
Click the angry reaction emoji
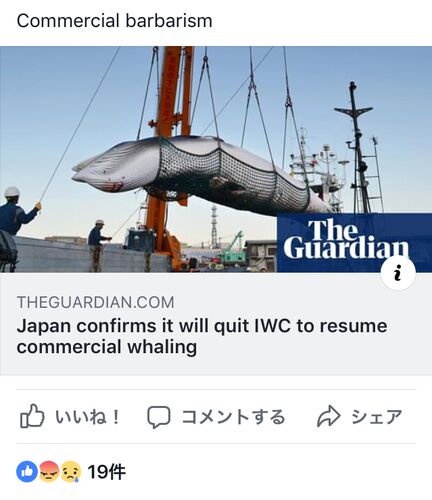coord(49,472)
